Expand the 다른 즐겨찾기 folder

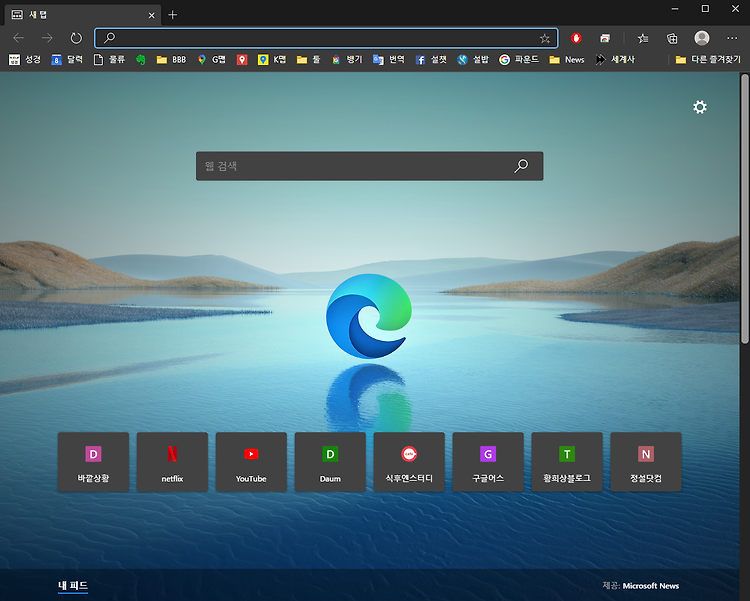coord(708,59)
